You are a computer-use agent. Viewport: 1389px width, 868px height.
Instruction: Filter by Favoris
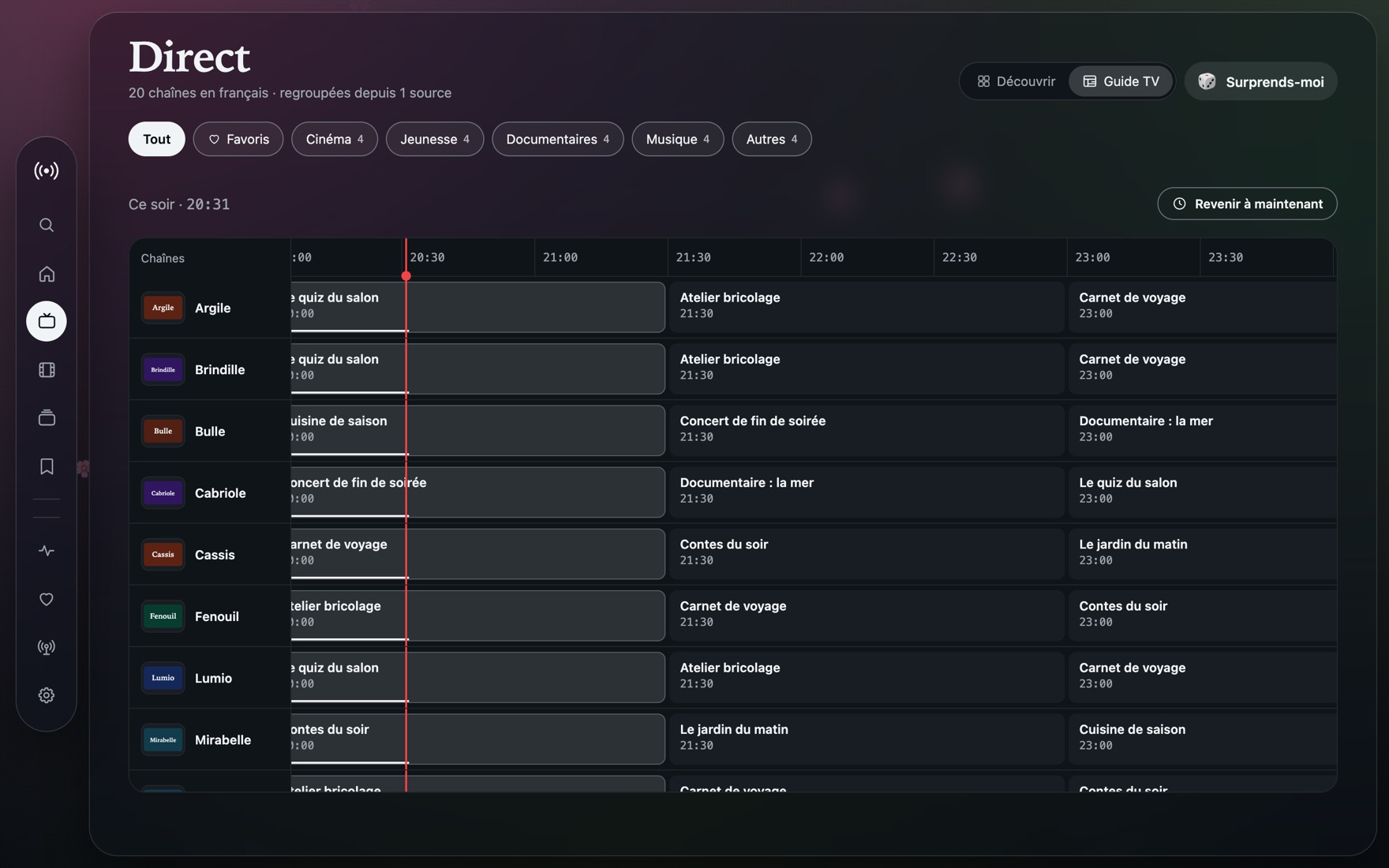coord(238,139)
